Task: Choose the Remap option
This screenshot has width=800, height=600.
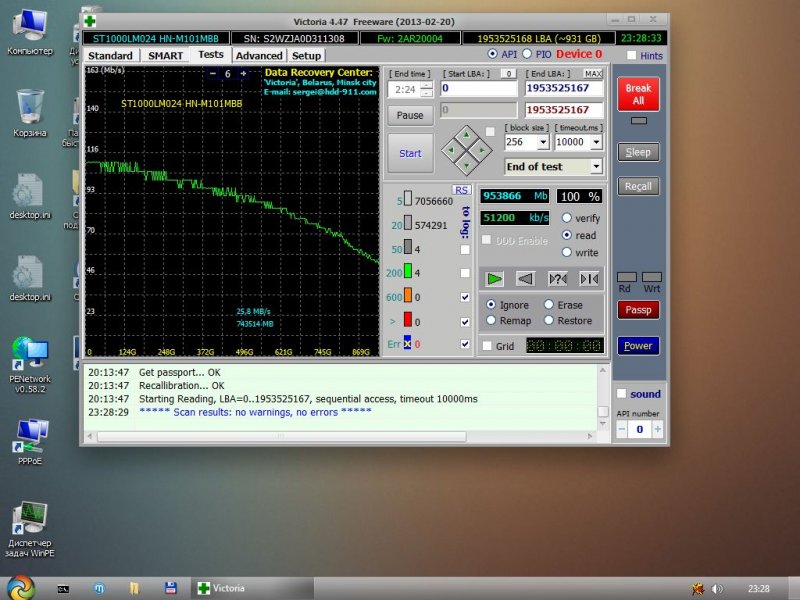Action: pos(492,321)
